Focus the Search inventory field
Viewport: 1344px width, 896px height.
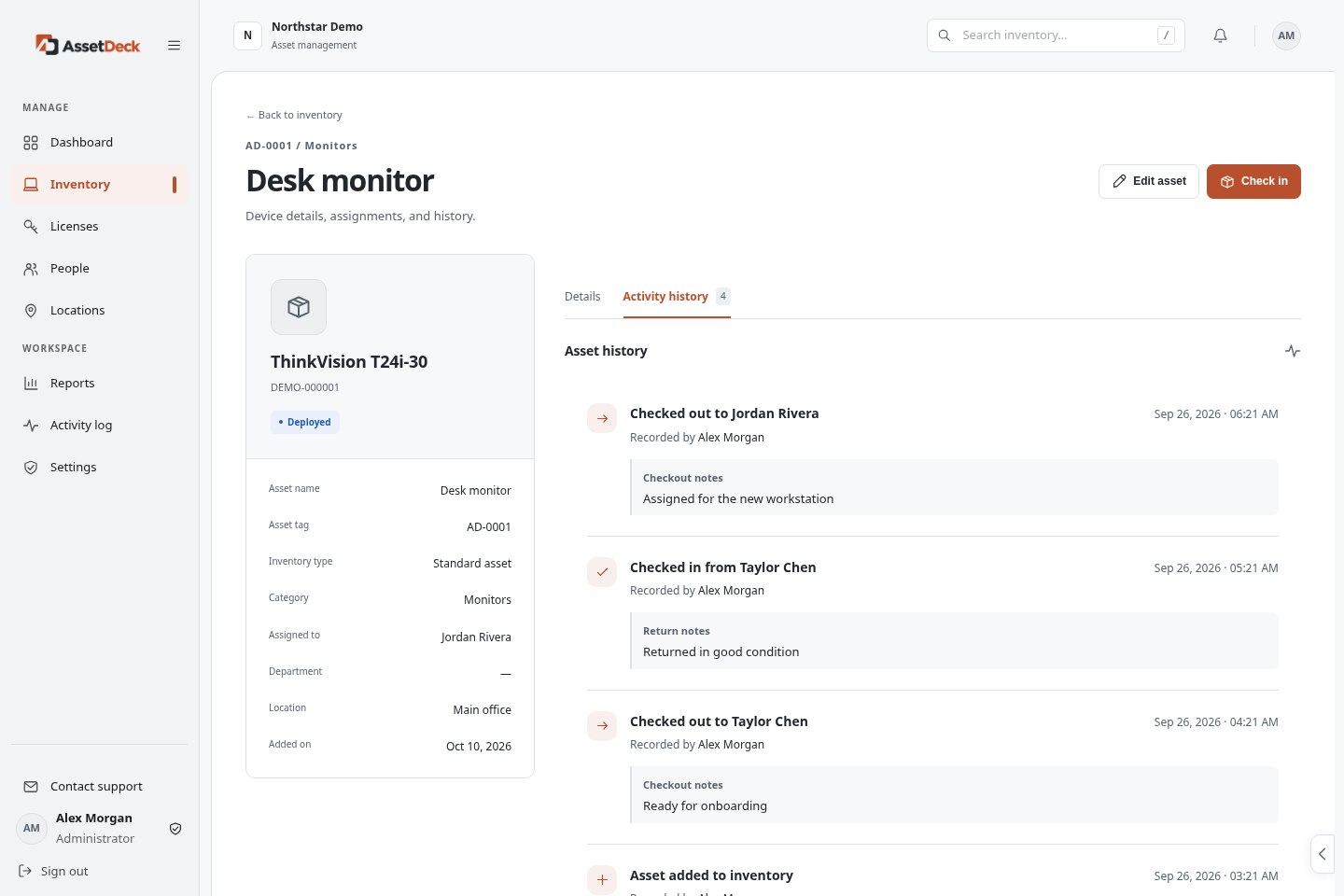pyautogui.click(x=1056, y=35)
